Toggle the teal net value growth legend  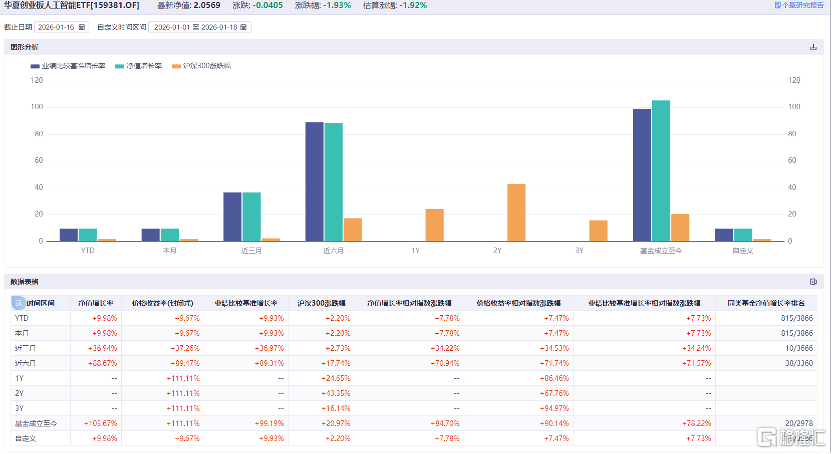pyautogui.click(x=138, y=66)
